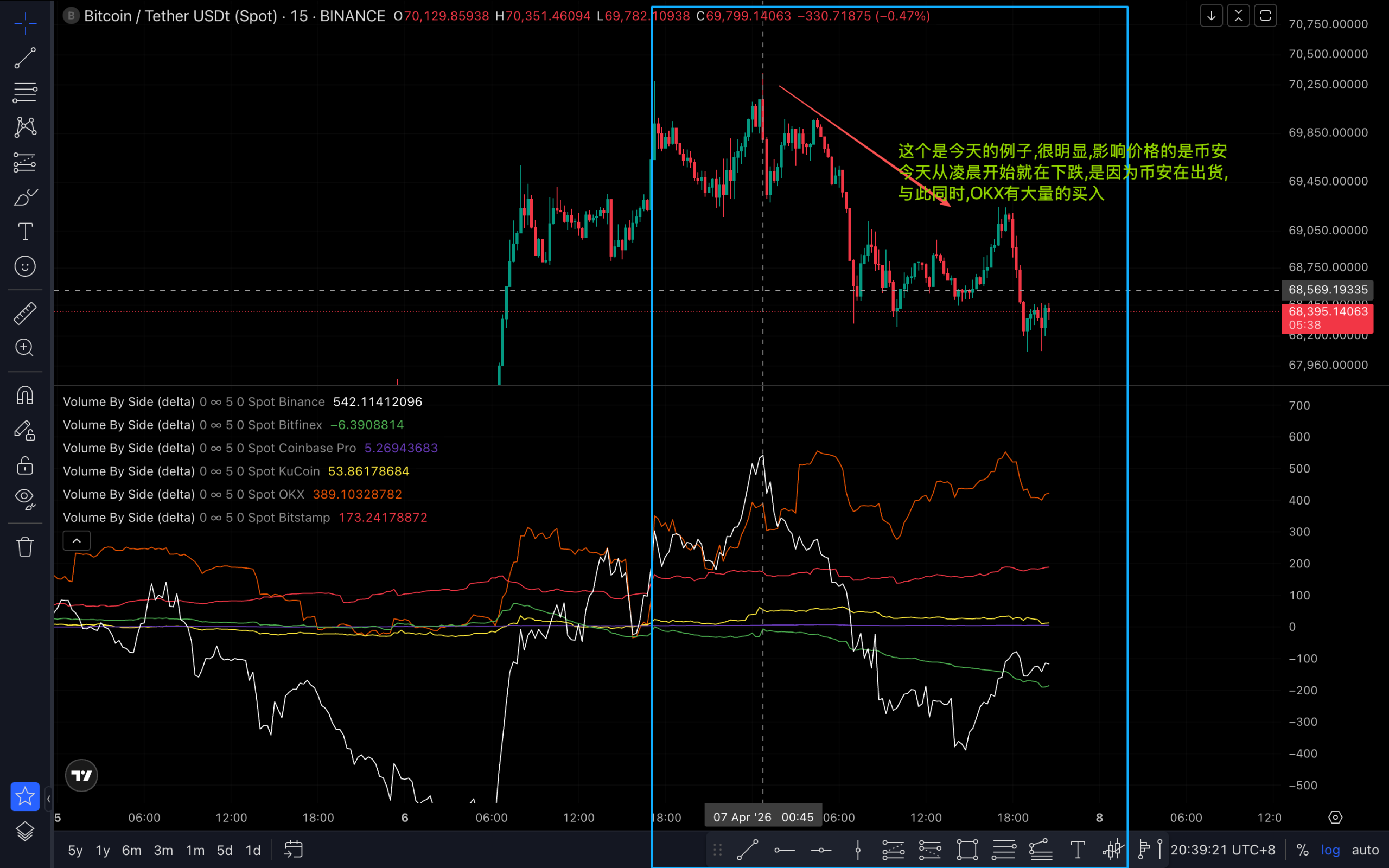Screen dimensions: 1389x868
Task: Select the trend line drawing tool
Action: click(x=24, y=58)
